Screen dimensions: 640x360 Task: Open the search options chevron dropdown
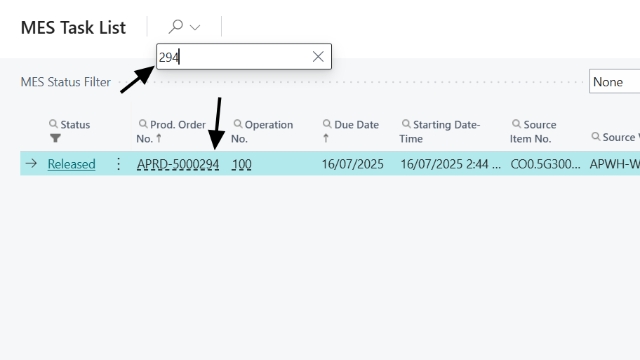pos(195,27)
